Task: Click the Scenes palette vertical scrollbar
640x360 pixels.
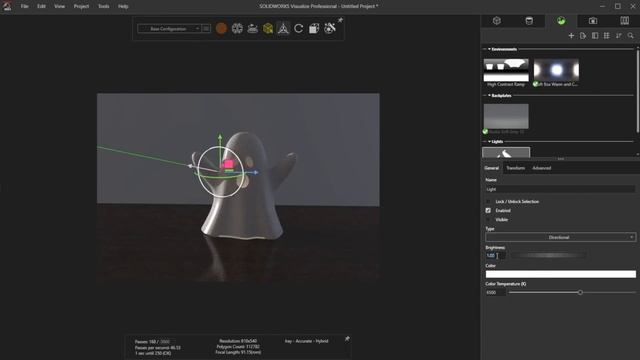Action: [638, 90]
